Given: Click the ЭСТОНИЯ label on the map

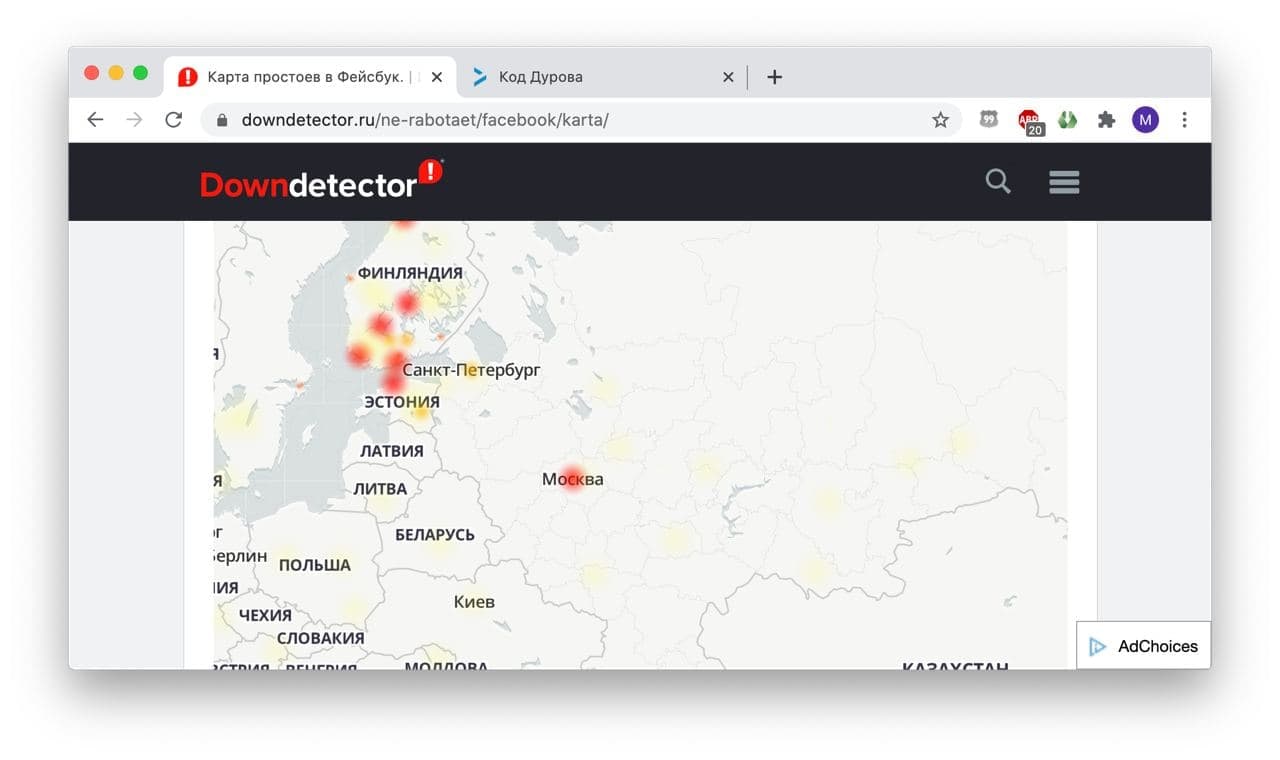Looking at the screenshot, I should [x=402, y=402].
